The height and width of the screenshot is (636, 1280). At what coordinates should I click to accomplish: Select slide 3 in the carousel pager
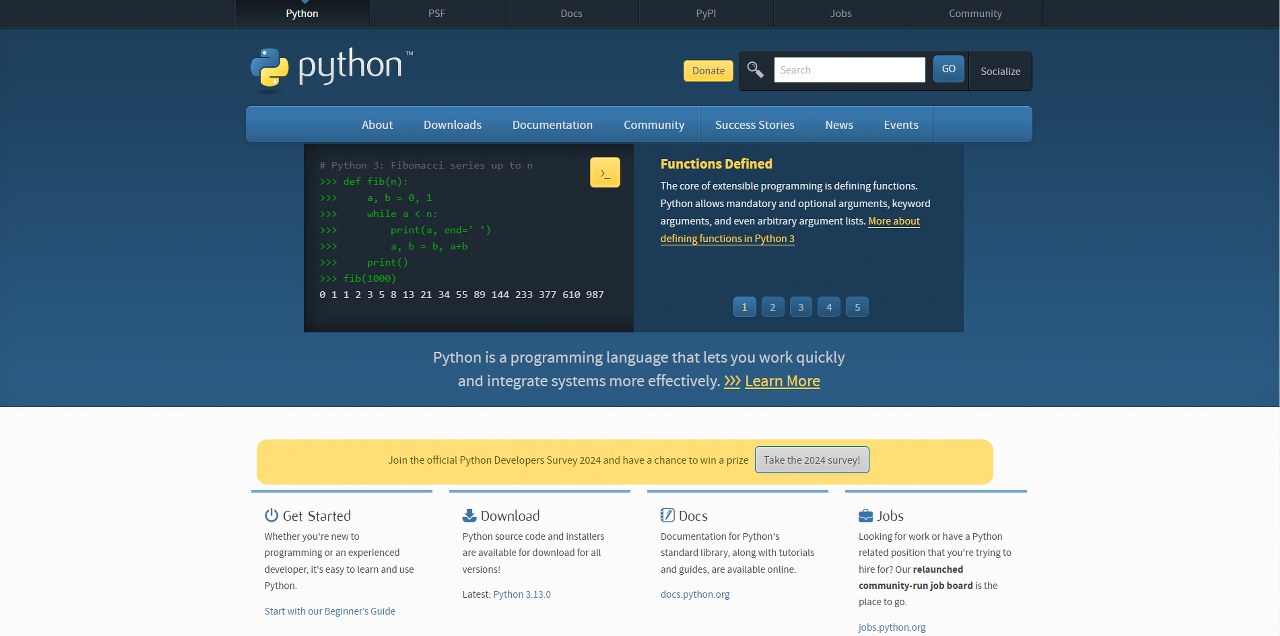[x=800, y=307]
